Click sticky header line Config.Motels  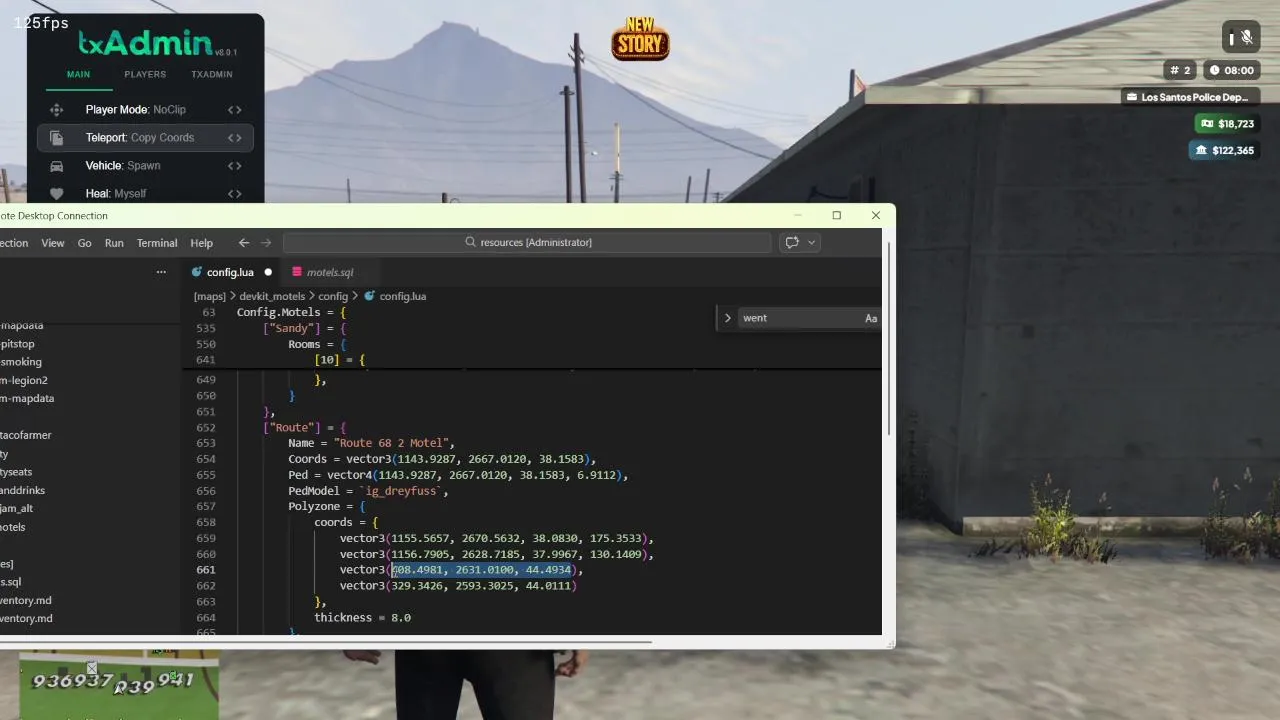291,312
